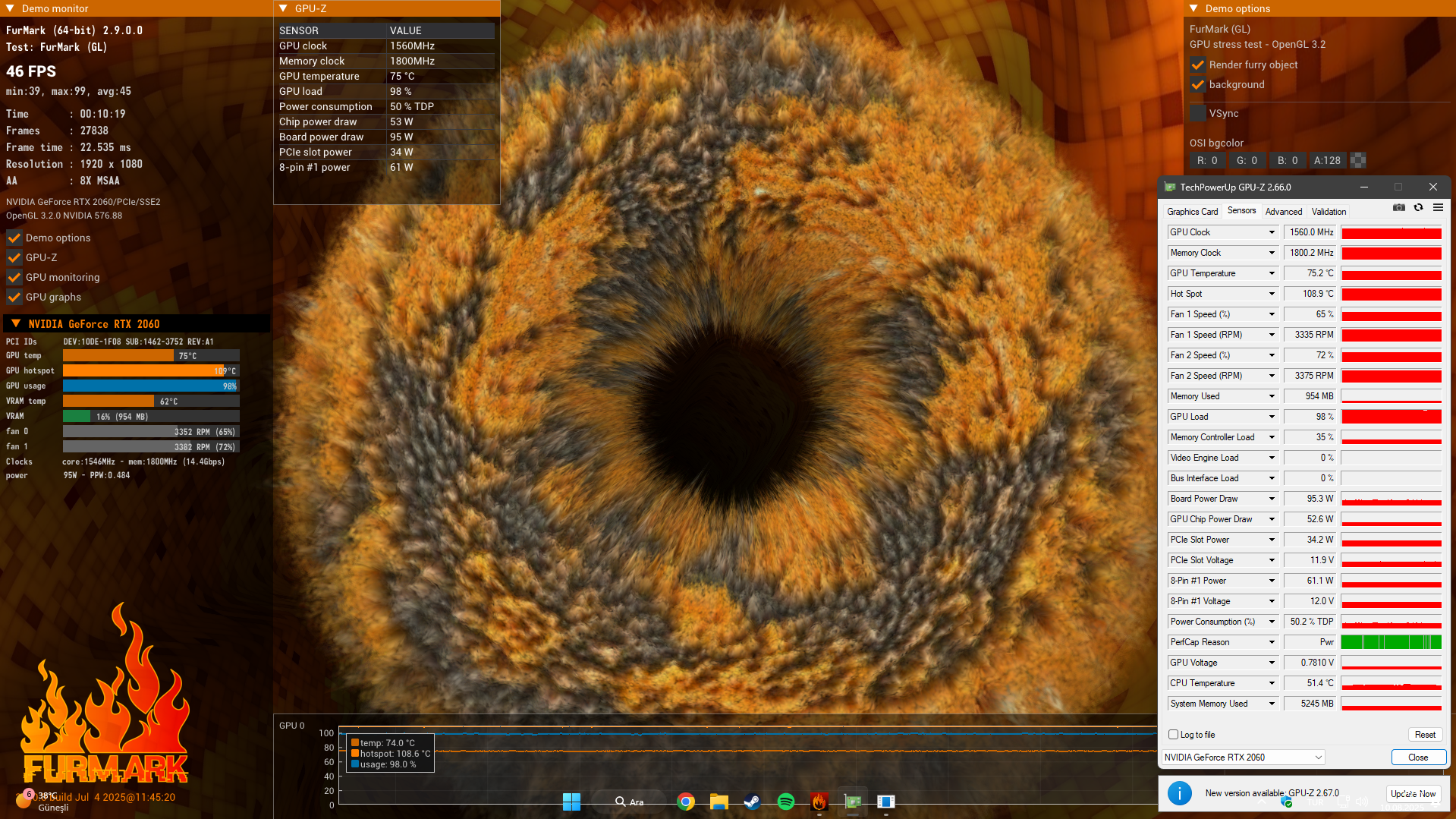Toggle the GPU monitoring checkbox
This screenshot has width=1456, height=819.
tap(14, 277)
